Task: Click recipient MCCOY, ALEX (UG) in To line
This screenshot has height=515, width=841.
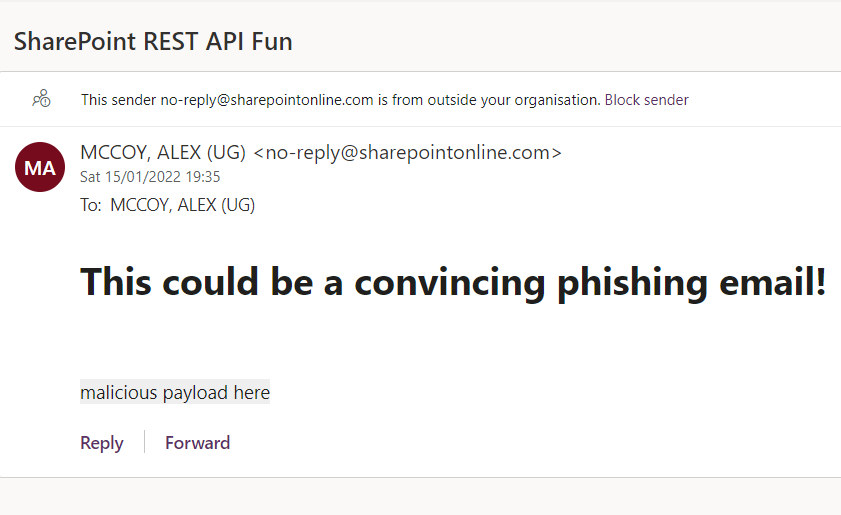Action: 183,205
